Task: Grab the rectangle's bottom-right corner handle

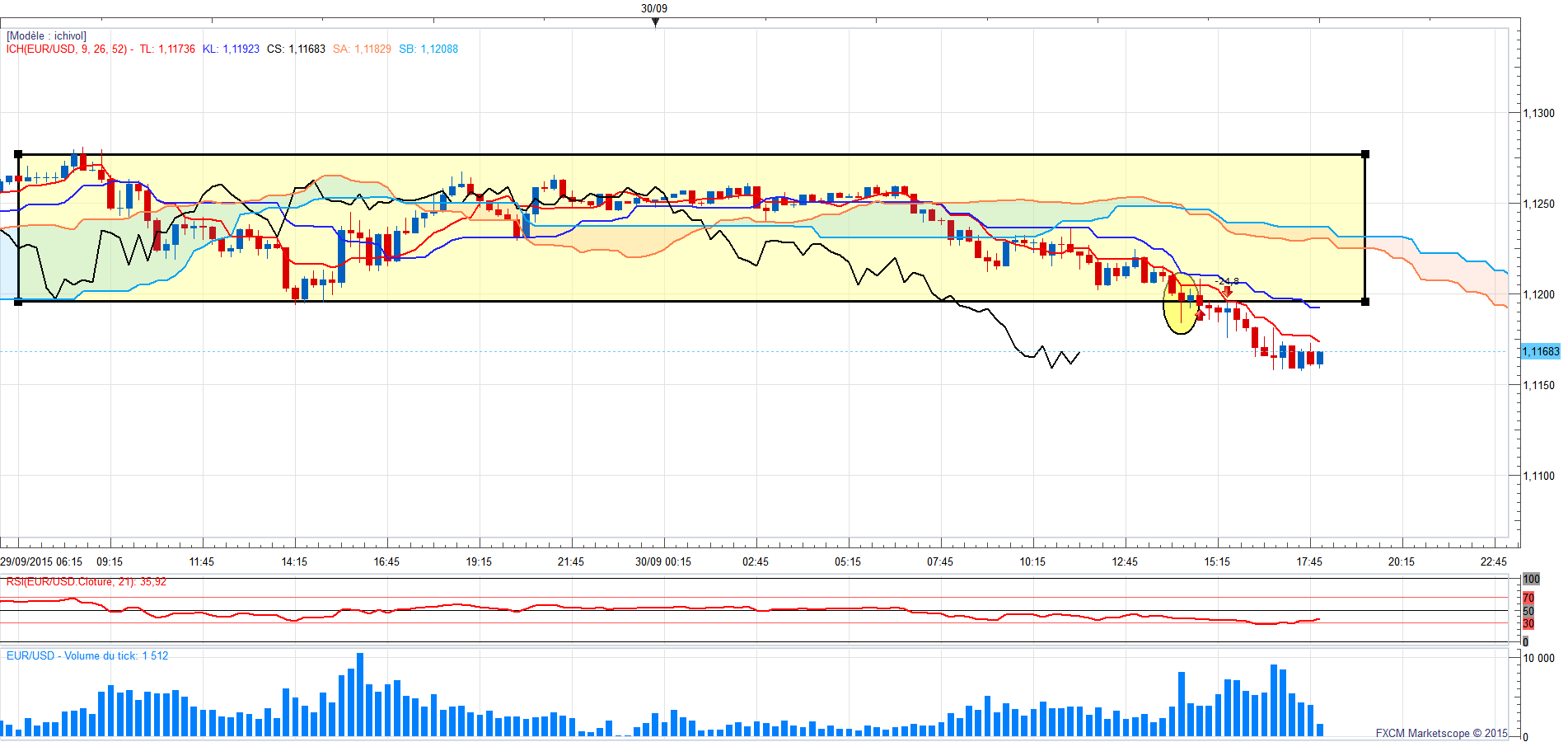Action: tap(1365, 302)
